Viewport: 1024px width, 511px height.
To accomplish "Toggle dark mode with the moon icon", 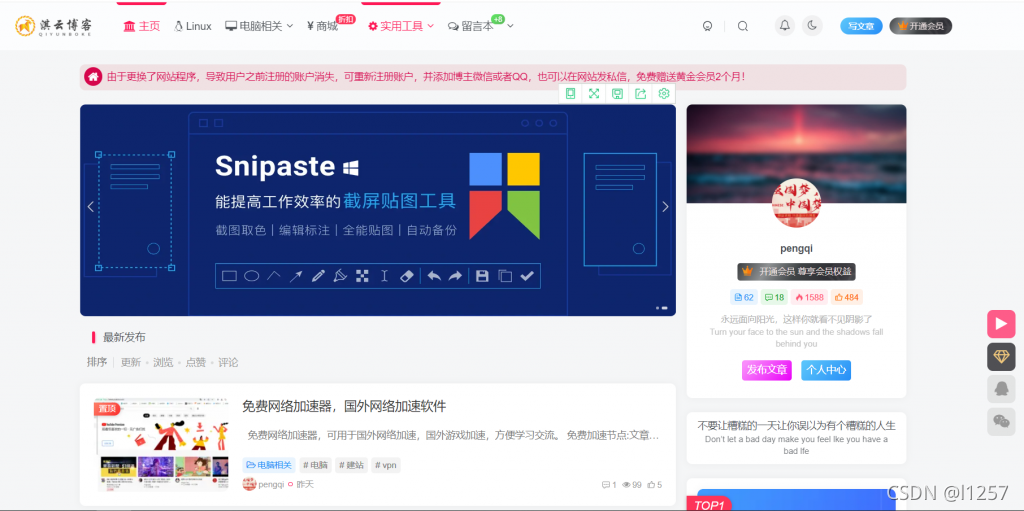I will (812, 25).
